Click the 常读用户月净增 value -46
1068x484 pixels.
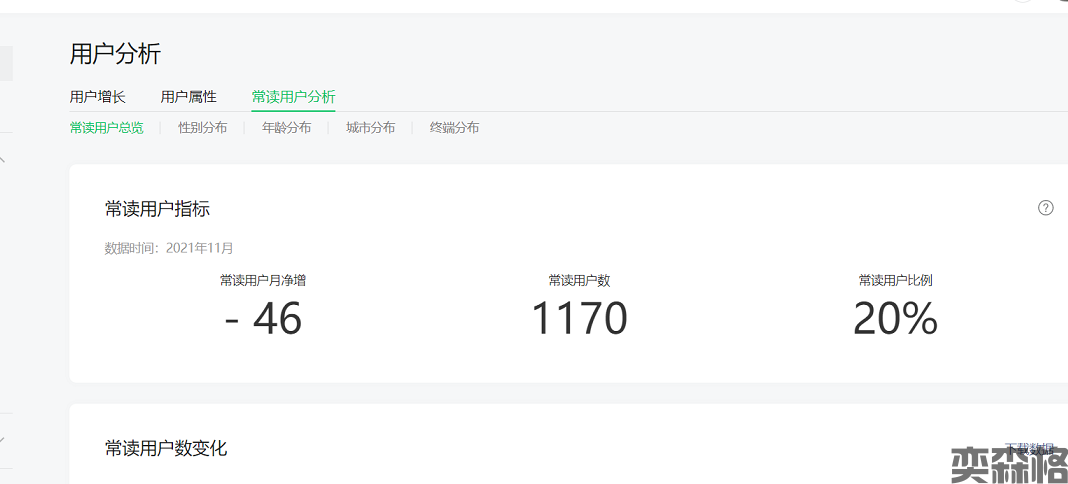click(263, 319)
